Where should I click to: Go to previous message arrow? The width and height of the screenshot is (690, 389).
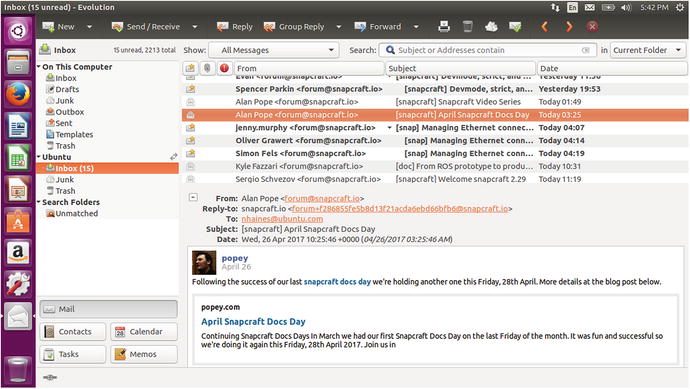point(544,27)
